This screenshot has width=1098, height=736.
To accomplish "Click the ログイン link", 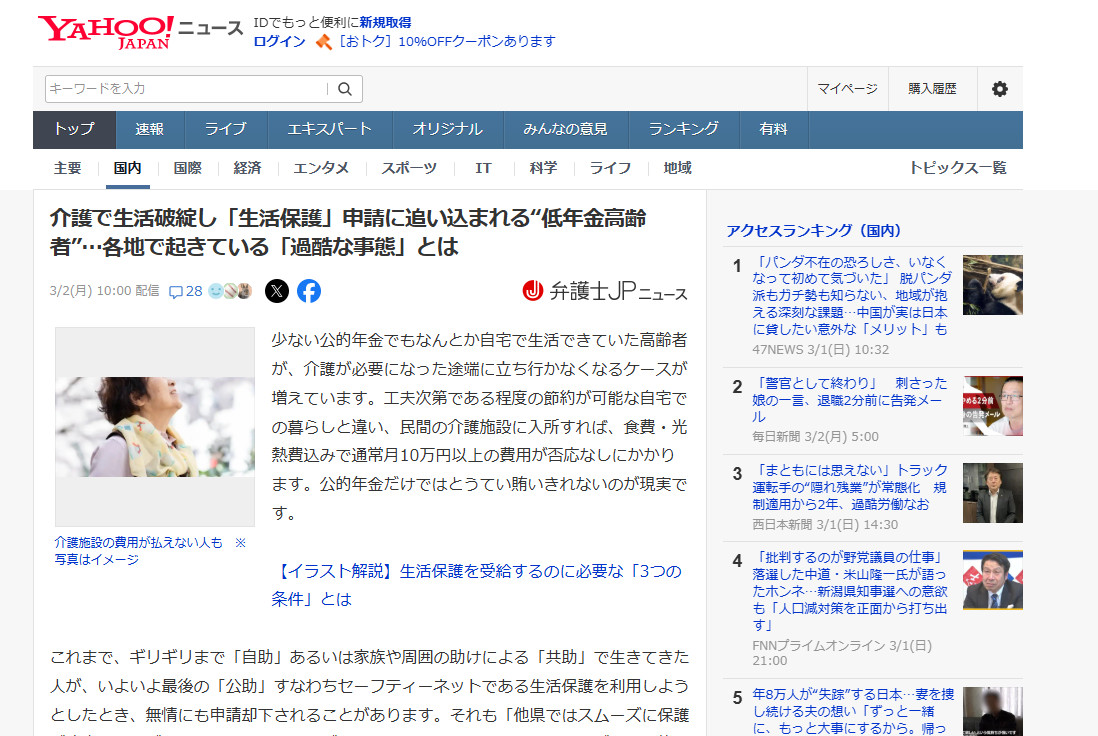I will pyautogui.click(x=279, y=41).
